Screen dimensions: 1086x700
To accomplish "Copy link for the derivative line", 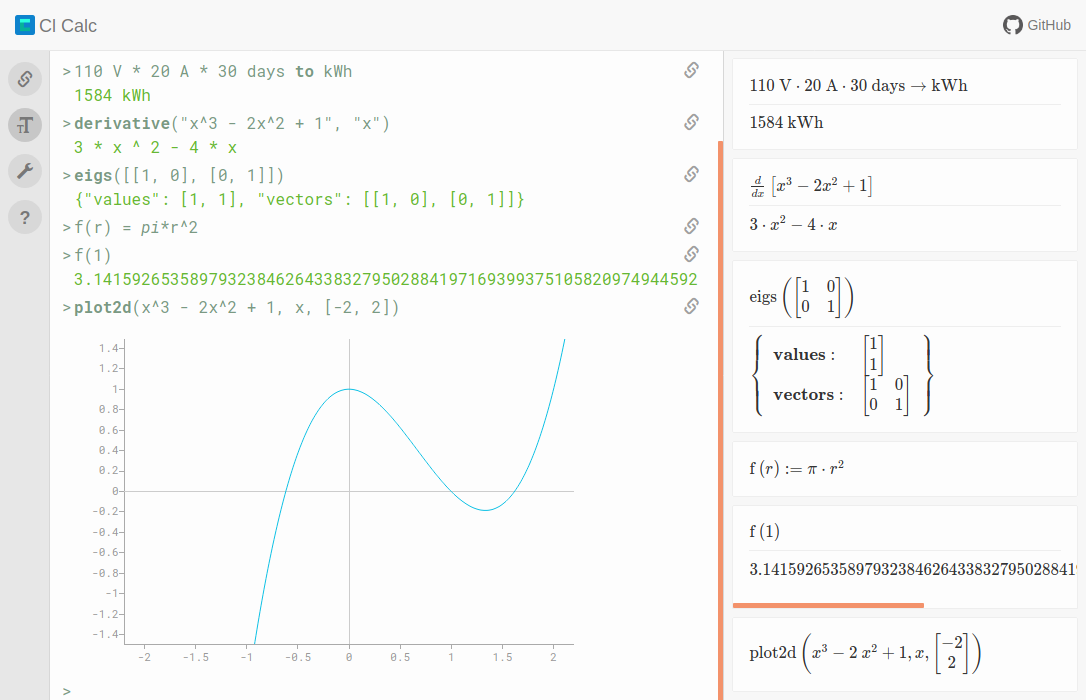I will click(691, 122).
